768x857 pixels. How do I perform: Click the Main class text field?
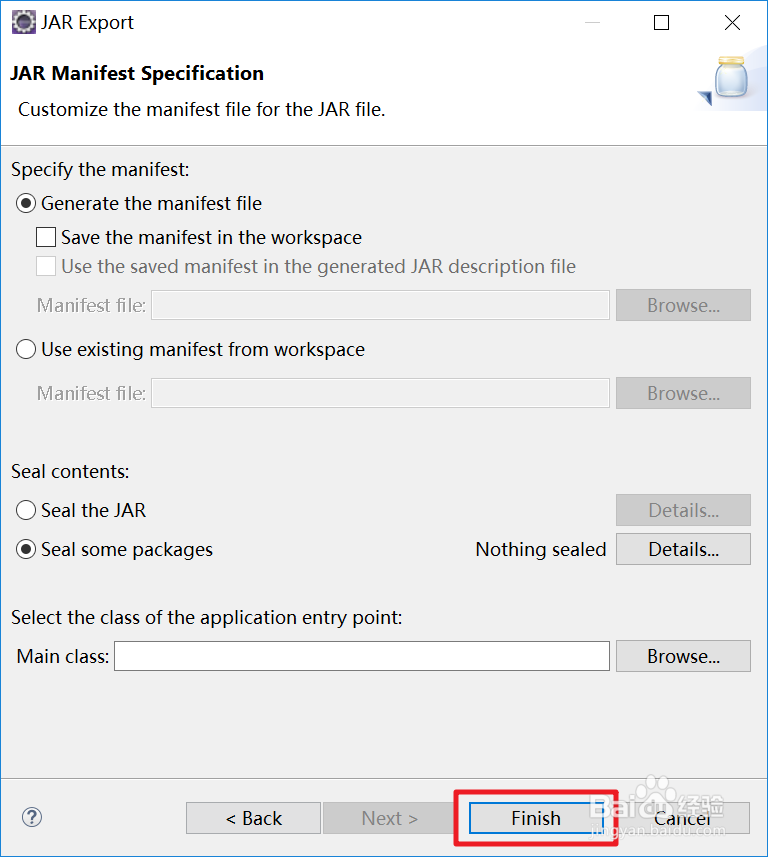[x=361, y=656]
